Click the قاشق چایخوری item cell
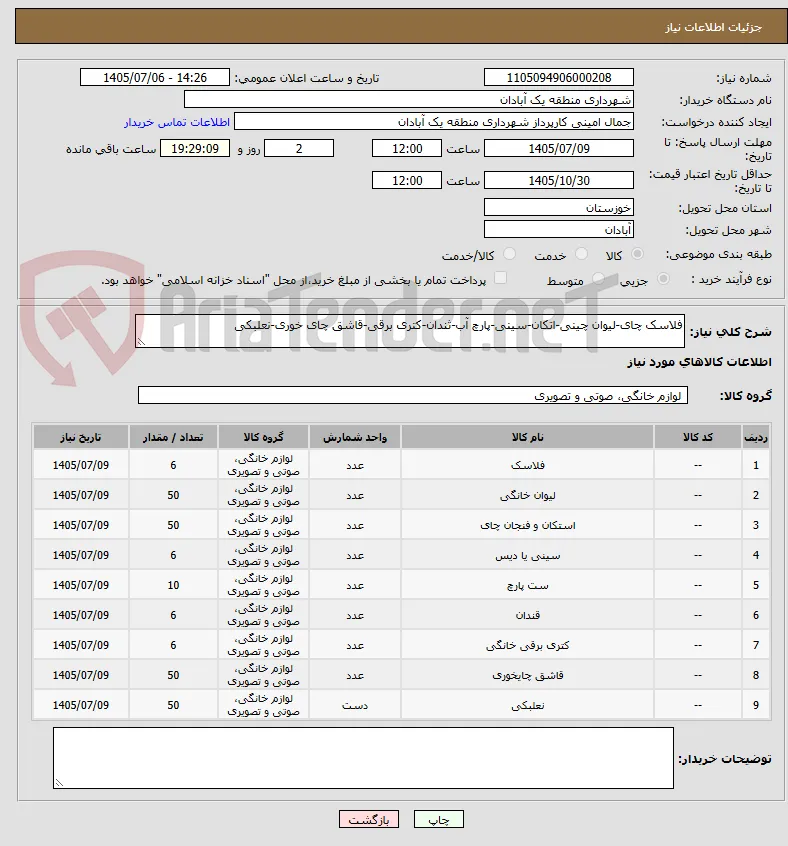 (527, 676)
